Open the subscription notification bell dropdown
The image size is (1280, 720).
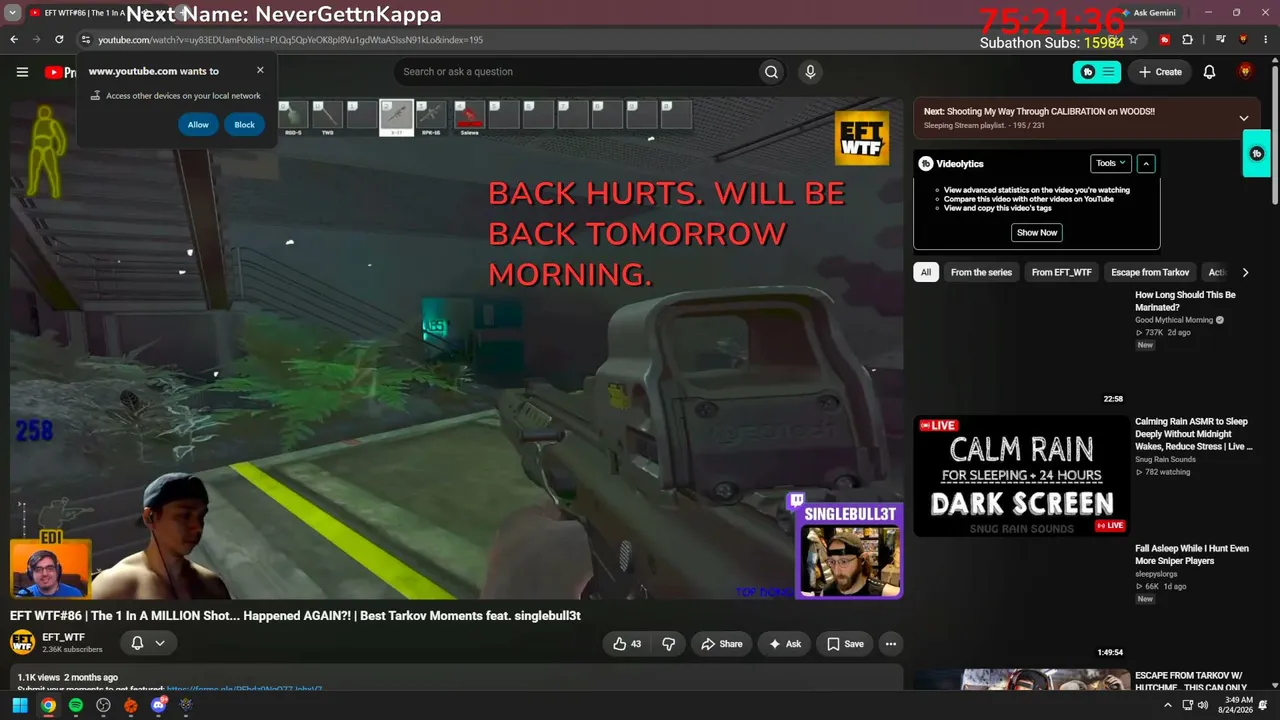click(x=147, y=643)
